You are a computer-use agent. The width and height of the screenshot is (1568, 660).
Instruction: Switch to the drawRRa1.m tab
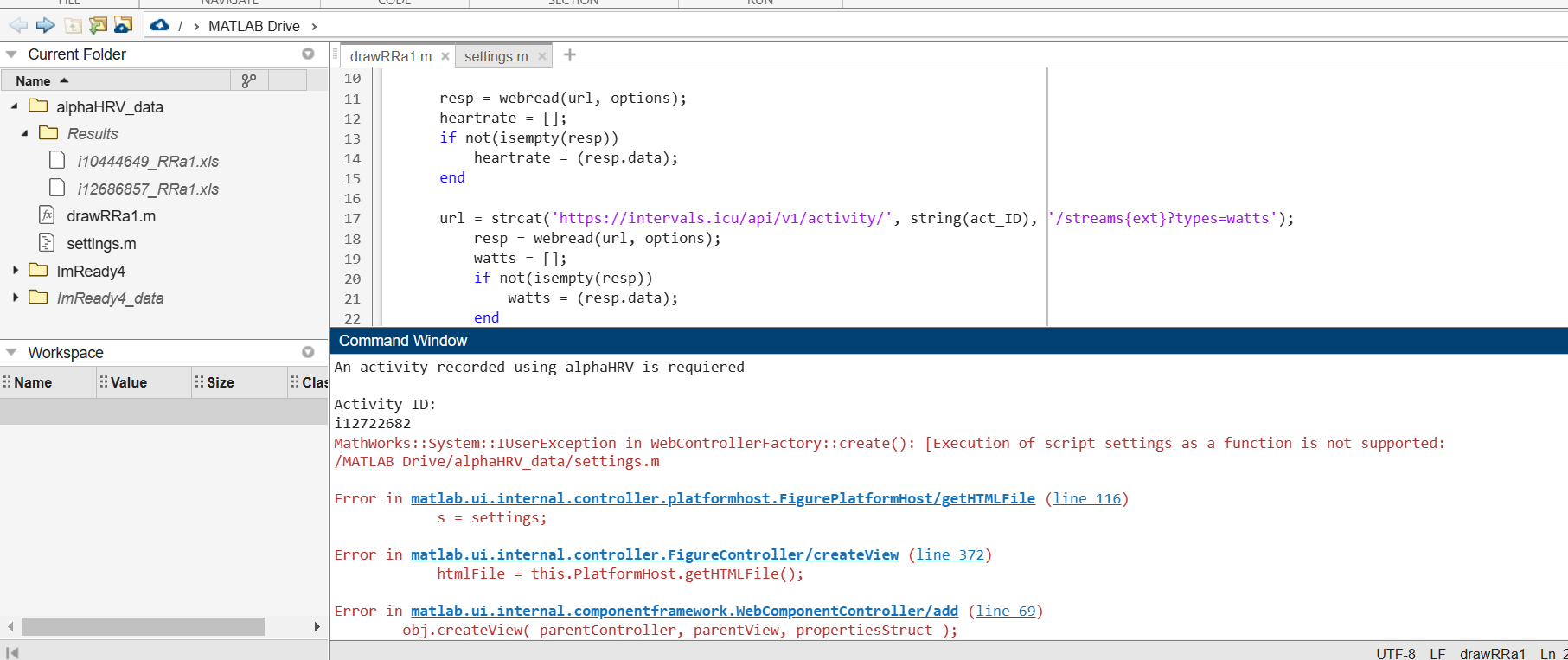[391, 56]
